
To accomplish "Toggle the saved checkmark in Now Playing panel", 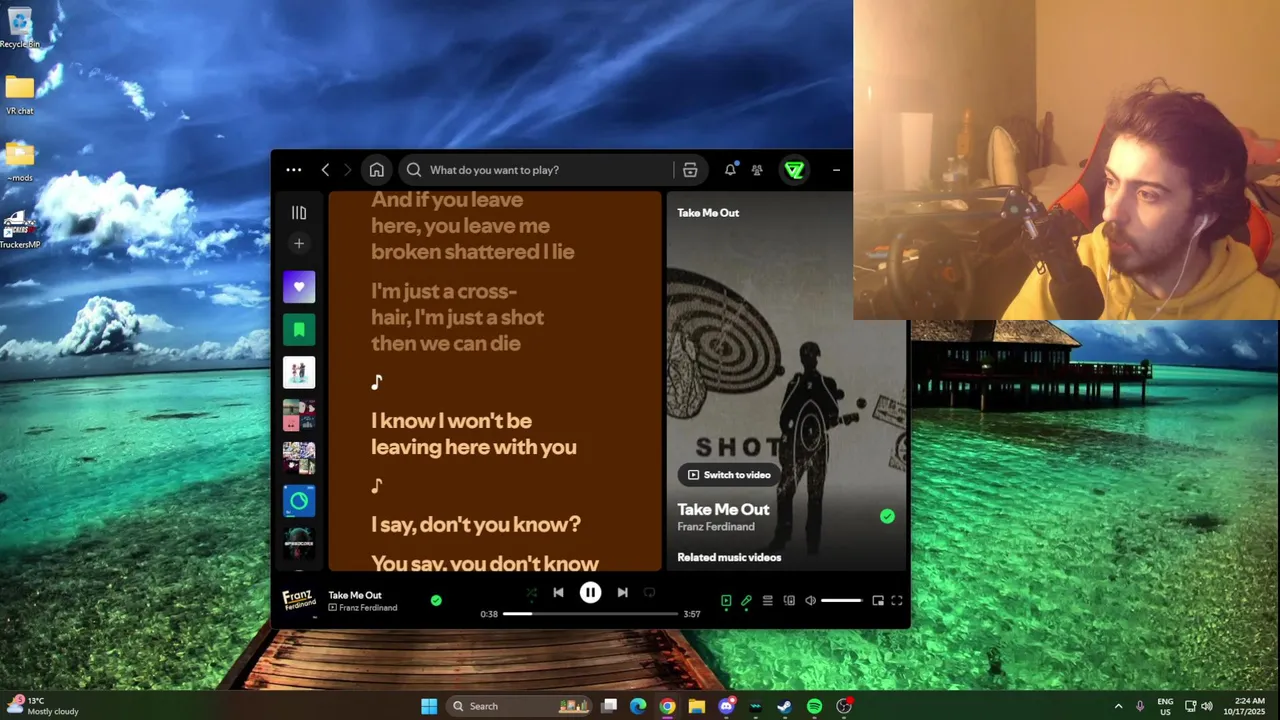I will point(887,516).
